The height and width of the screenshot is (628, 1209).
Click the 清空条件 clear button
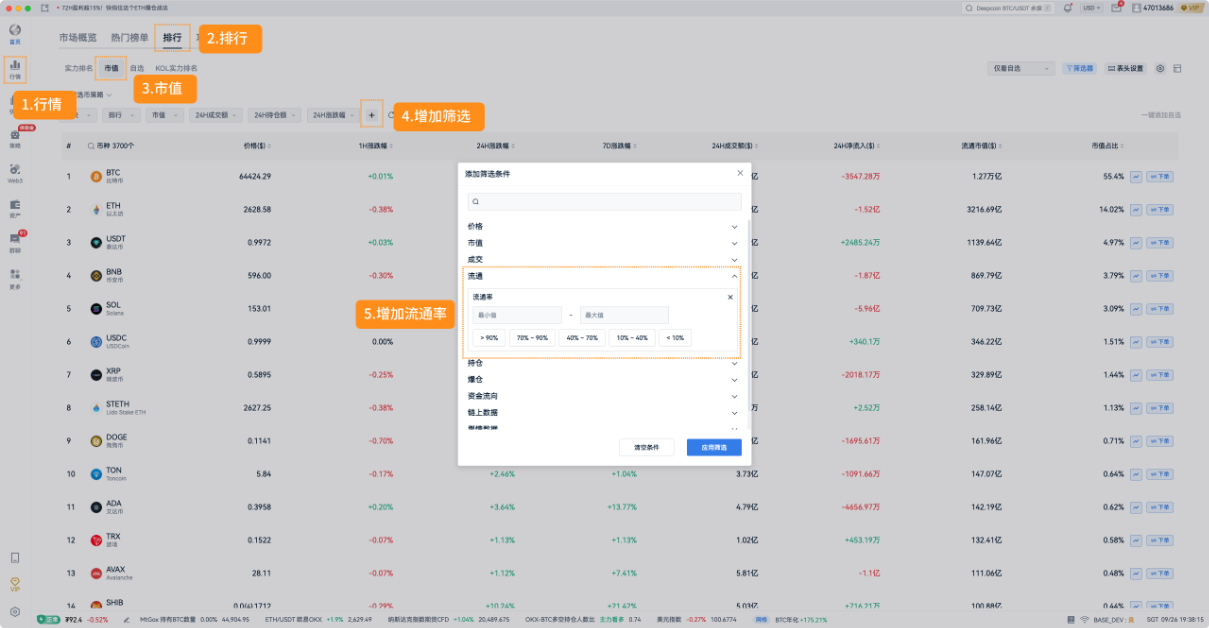coord(646,447)
